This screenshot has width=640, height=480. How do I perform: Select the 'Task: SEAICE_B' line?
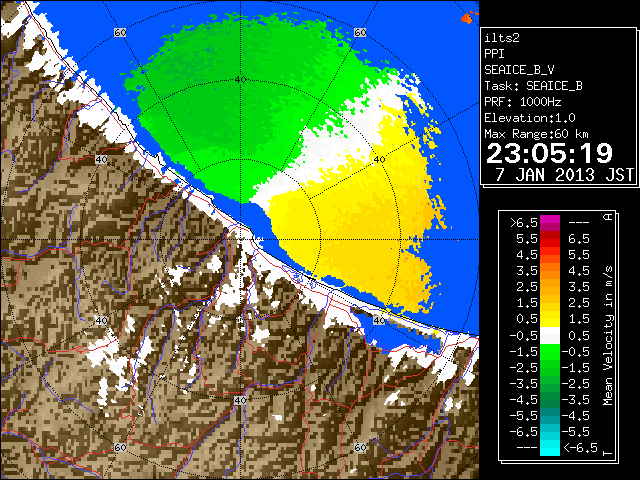point(533,86)
